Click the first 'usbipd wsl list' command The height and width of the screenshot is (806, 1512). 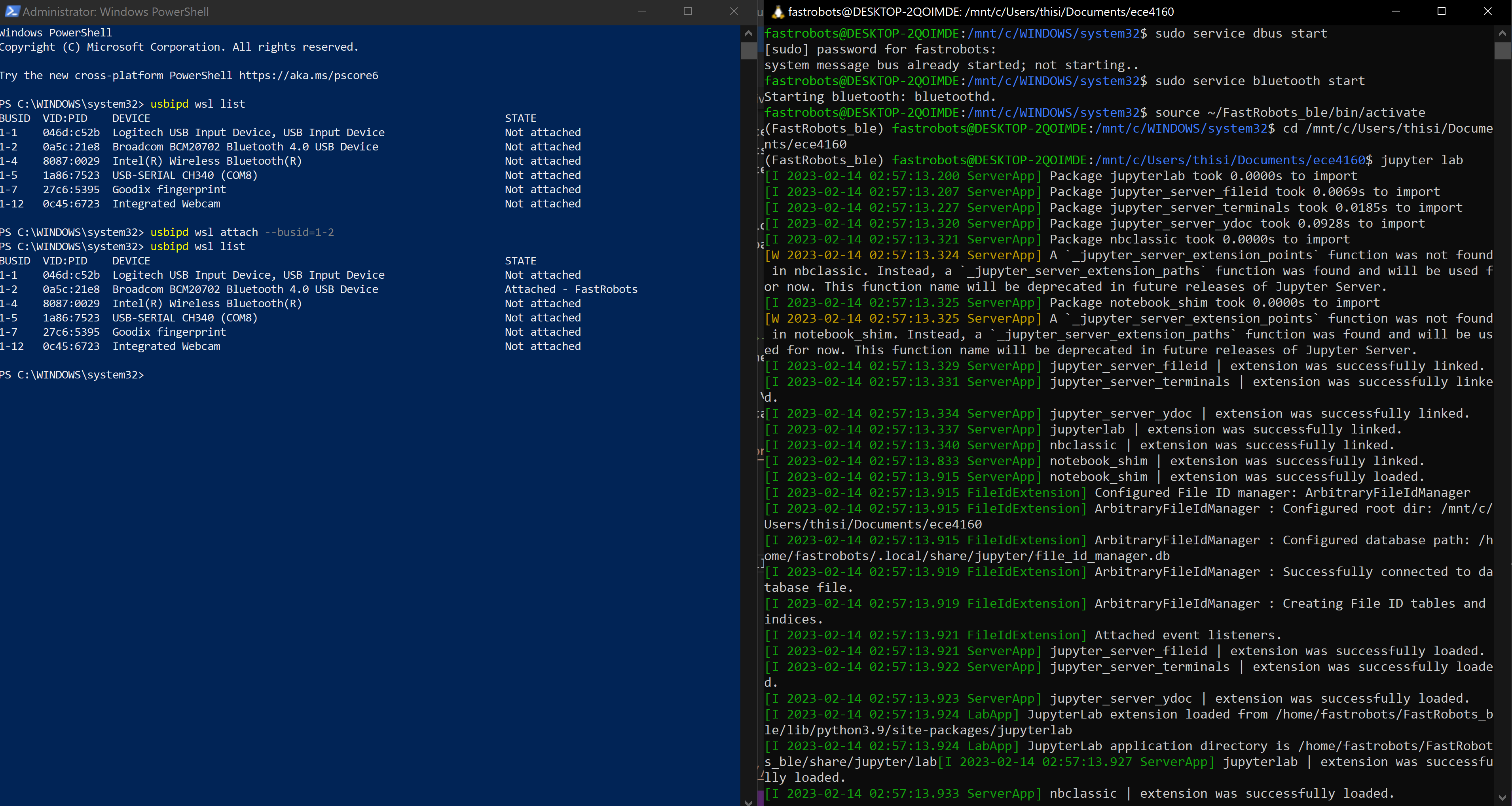click(198, 104)
